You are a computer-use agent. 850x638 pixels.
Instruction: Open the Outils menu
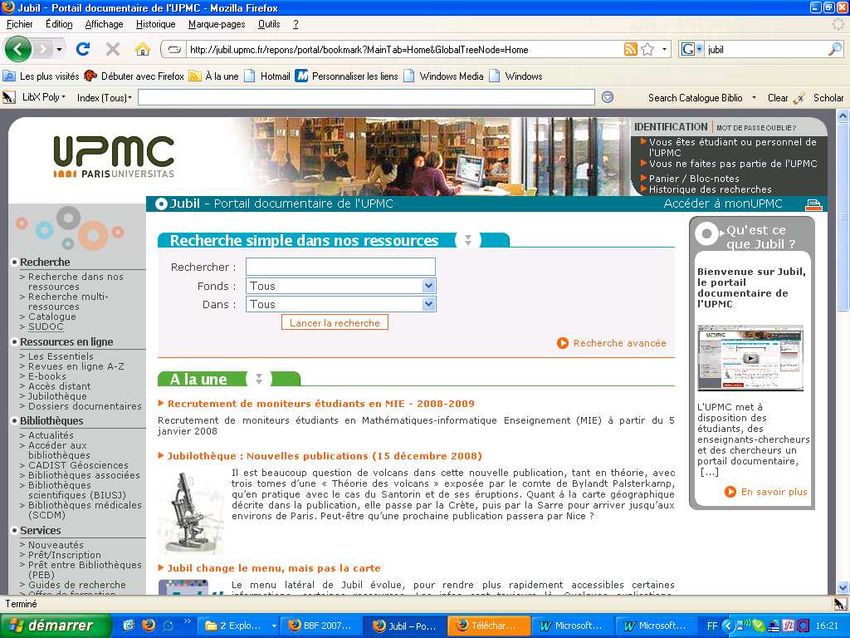point(269,24)
